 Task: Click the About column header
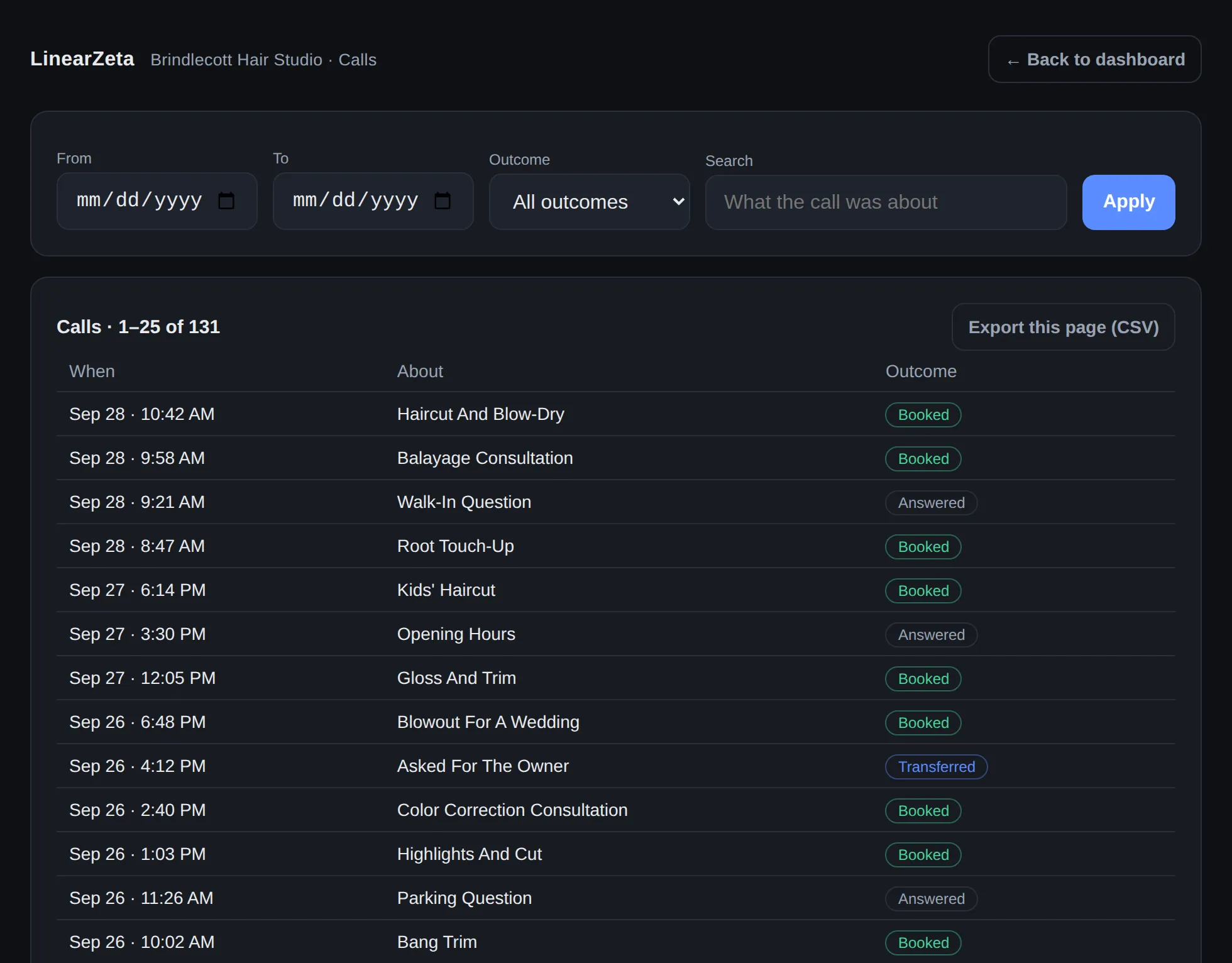tap(420, 371)
